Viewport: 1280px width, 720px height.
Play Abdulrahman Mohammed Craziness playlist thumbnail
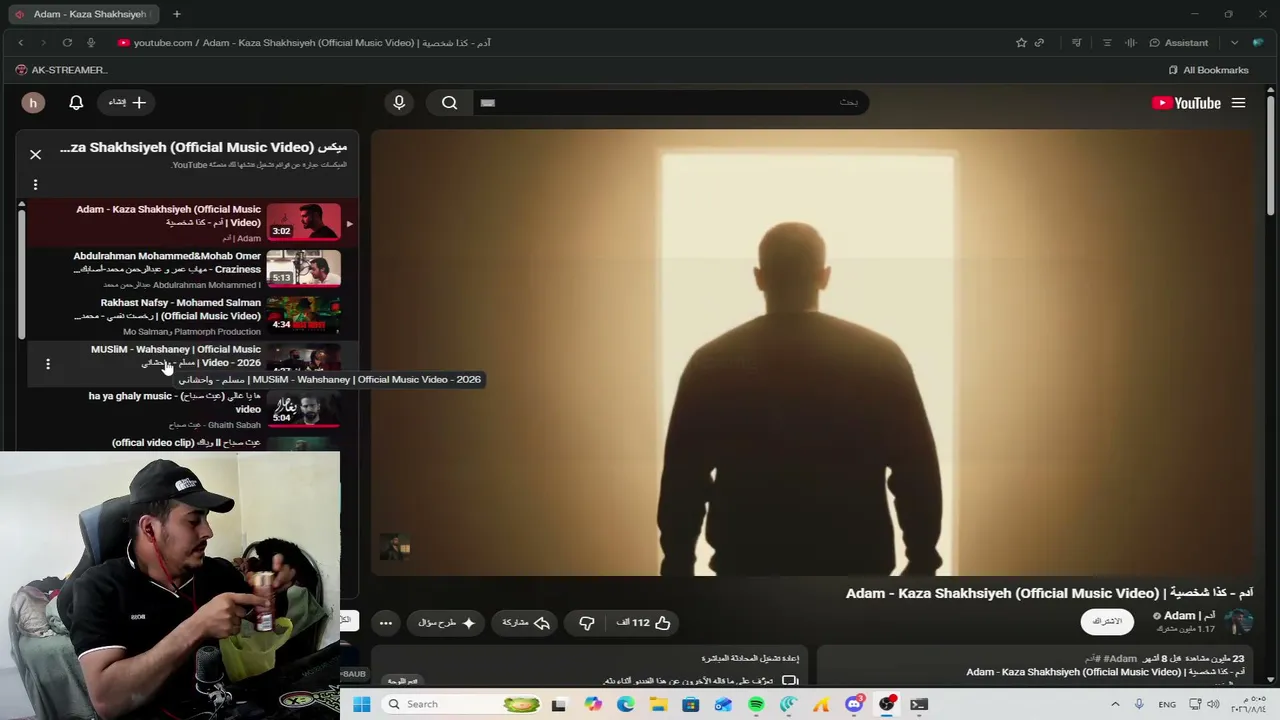click(x=303, y=269)
